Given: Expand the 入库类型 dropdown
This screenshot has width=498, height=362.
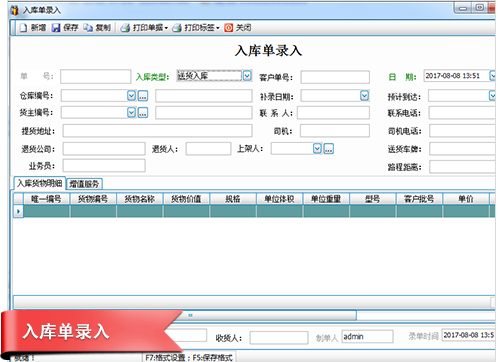Looking at the screenshot, I should click(x=247, y=76).
